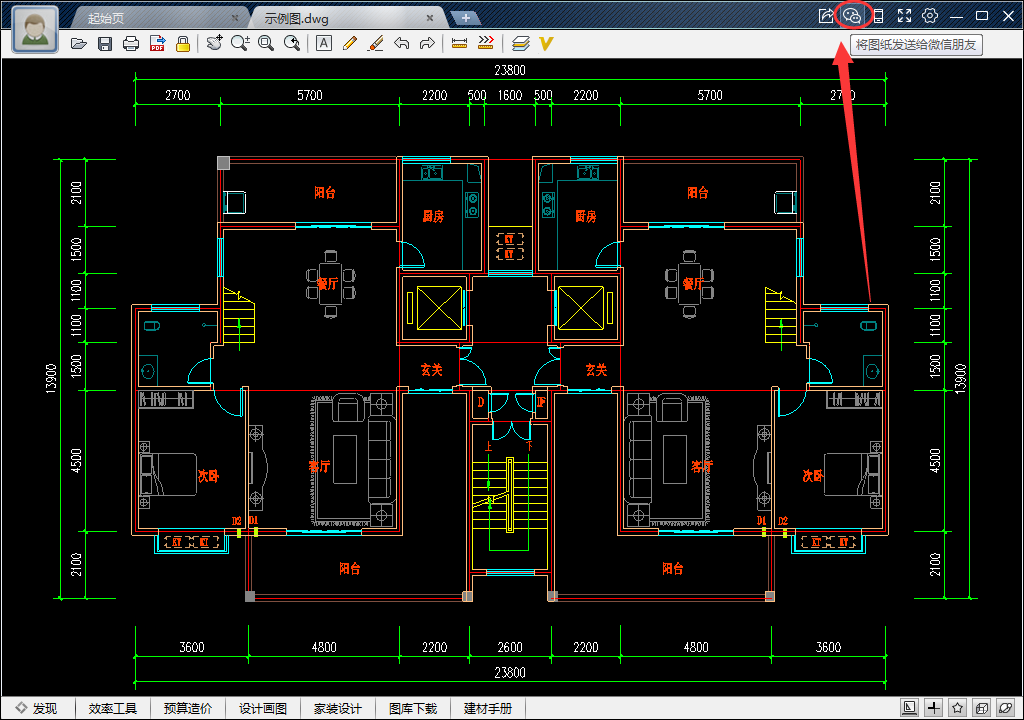Screen dimensions: 1024x720
Task: Toggle fullscreen view mode
Action: coord(904,16)
